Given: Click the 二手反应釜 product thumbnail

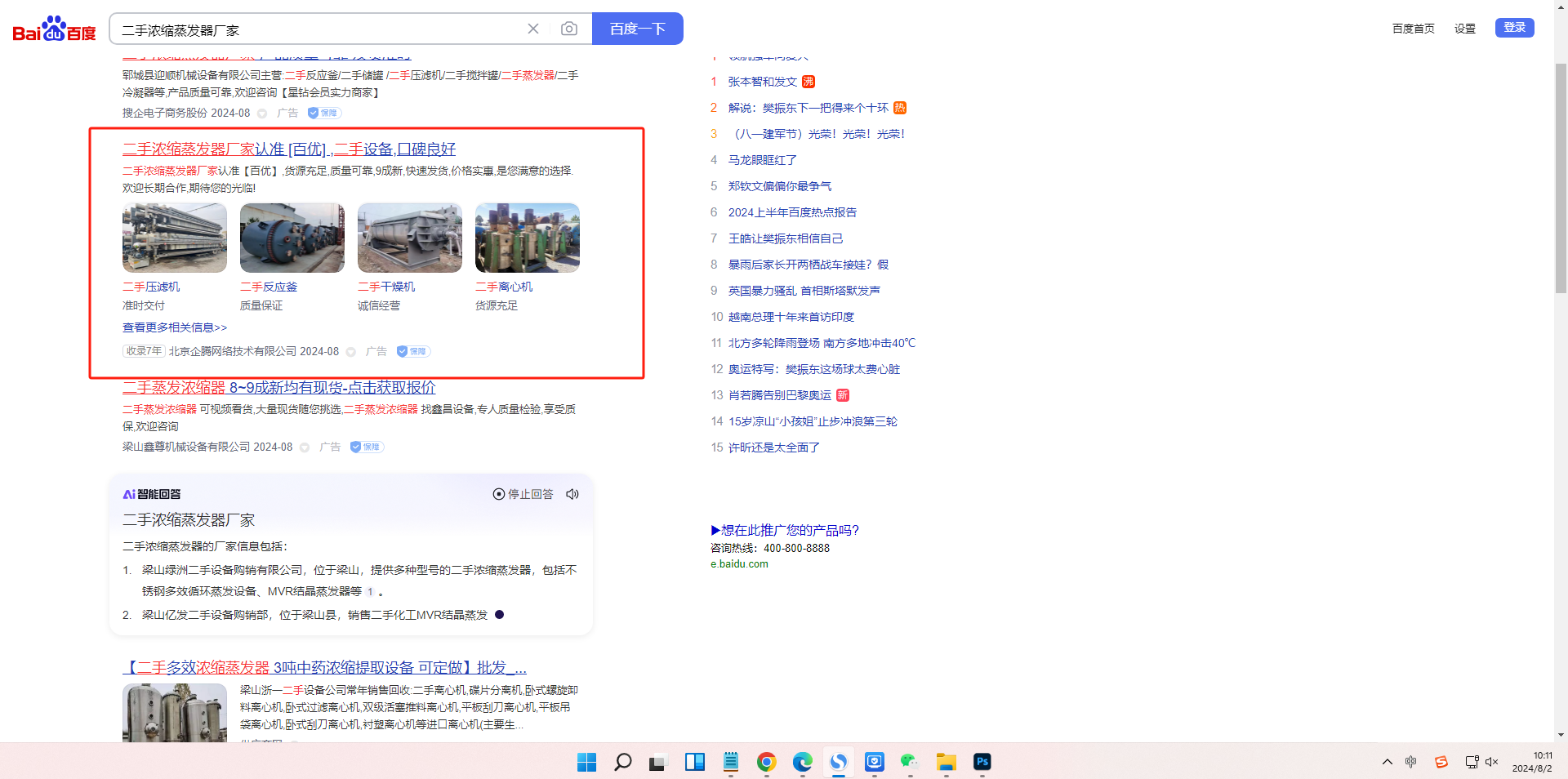Looking at the screenshot, I should click(x=292, y=238).
